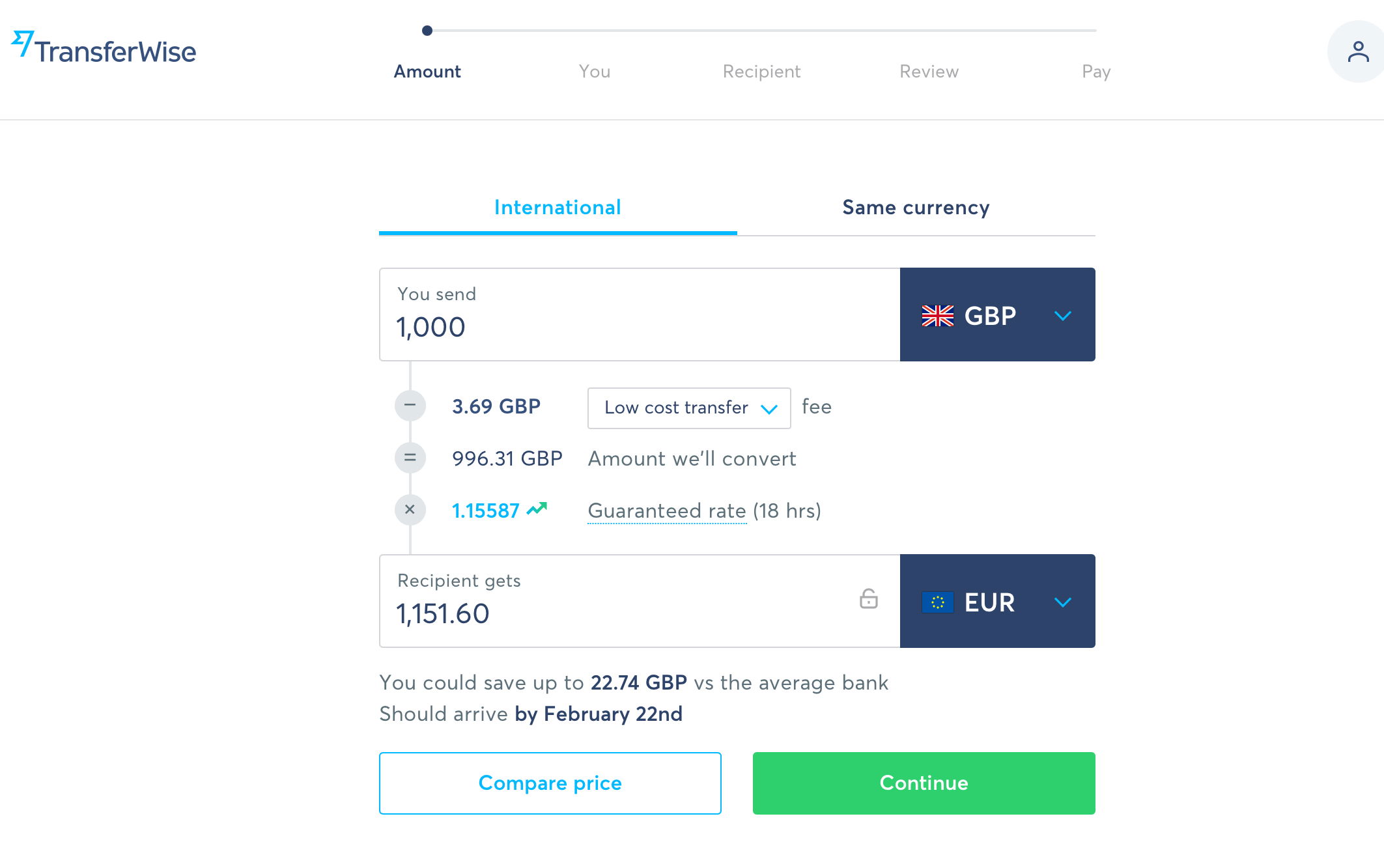Viewport: 1384px width, 868px height.
Task: Expand the Low cost transfer dropdown
Action: pos(688,408)
